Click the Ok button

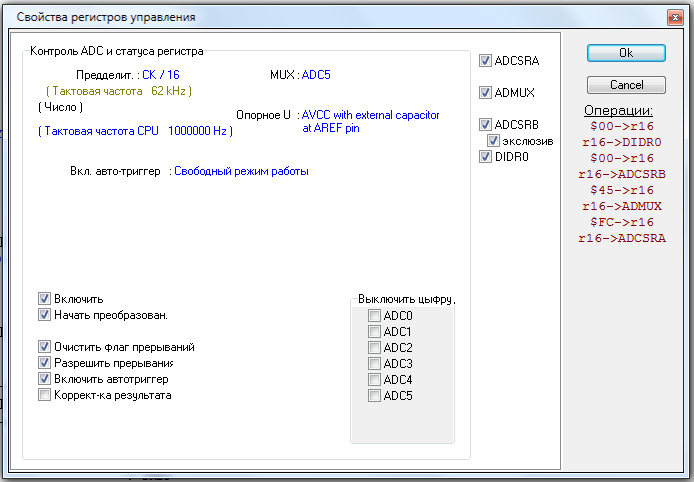pos(626,52)
